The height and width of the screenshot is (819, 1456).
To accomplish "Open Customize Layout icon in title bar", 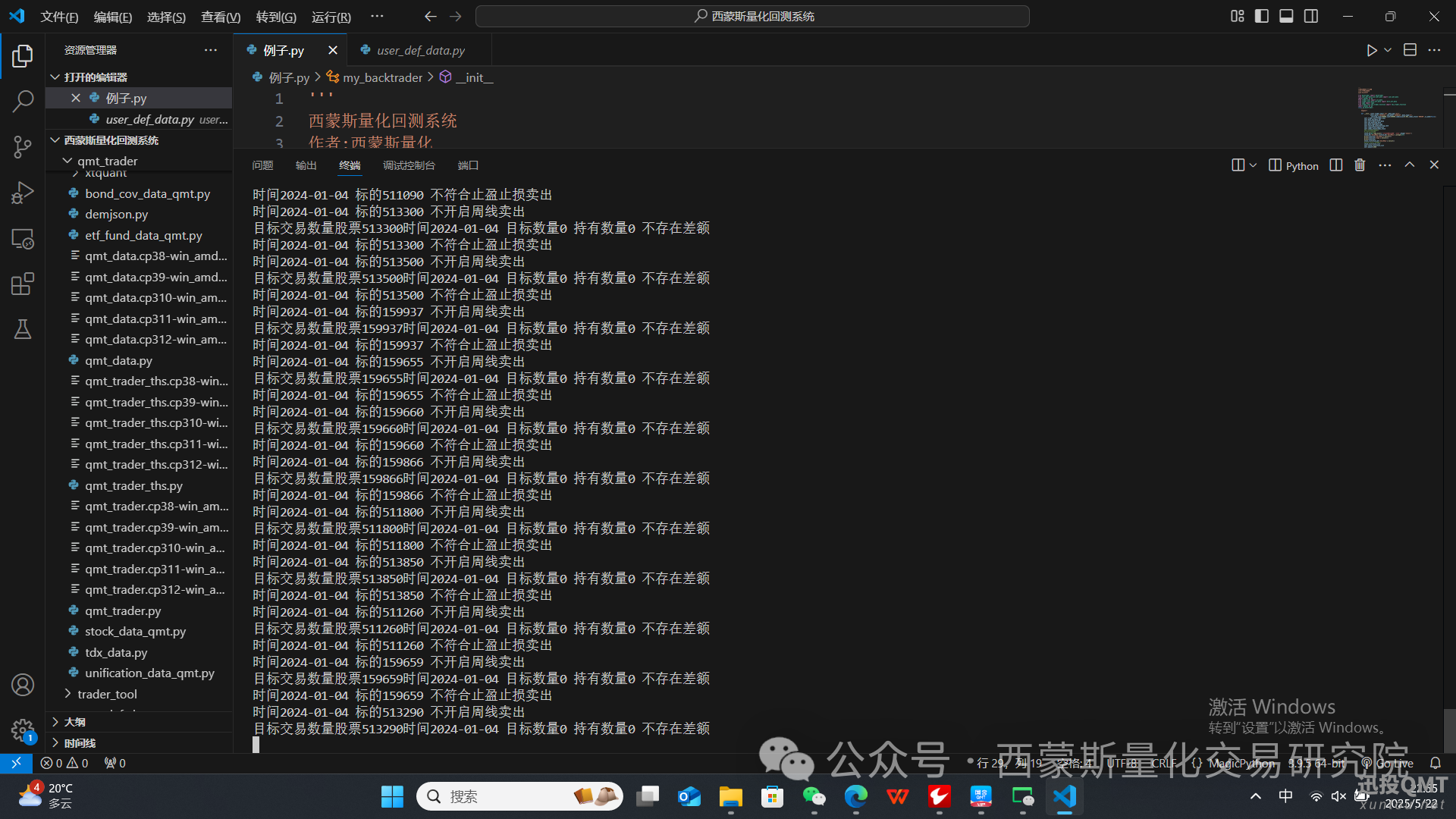I will click(x=1238, y=16).
